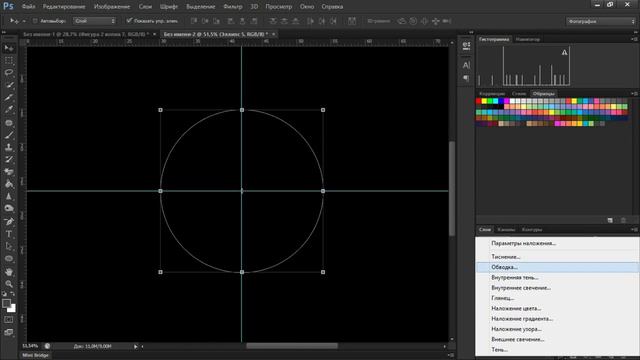Viewport: 640px width, 360px height.
Task: Click the foreground color box
Action: coord(6,304)
